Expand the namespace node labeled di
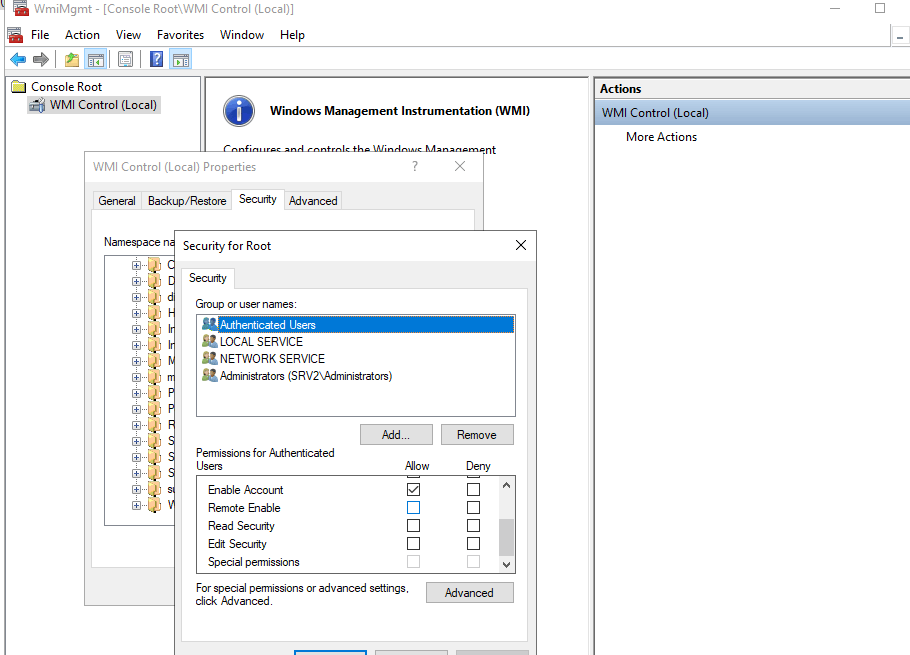Image resolution: width=910 pixels, height=655 pixels. point(136,297)
